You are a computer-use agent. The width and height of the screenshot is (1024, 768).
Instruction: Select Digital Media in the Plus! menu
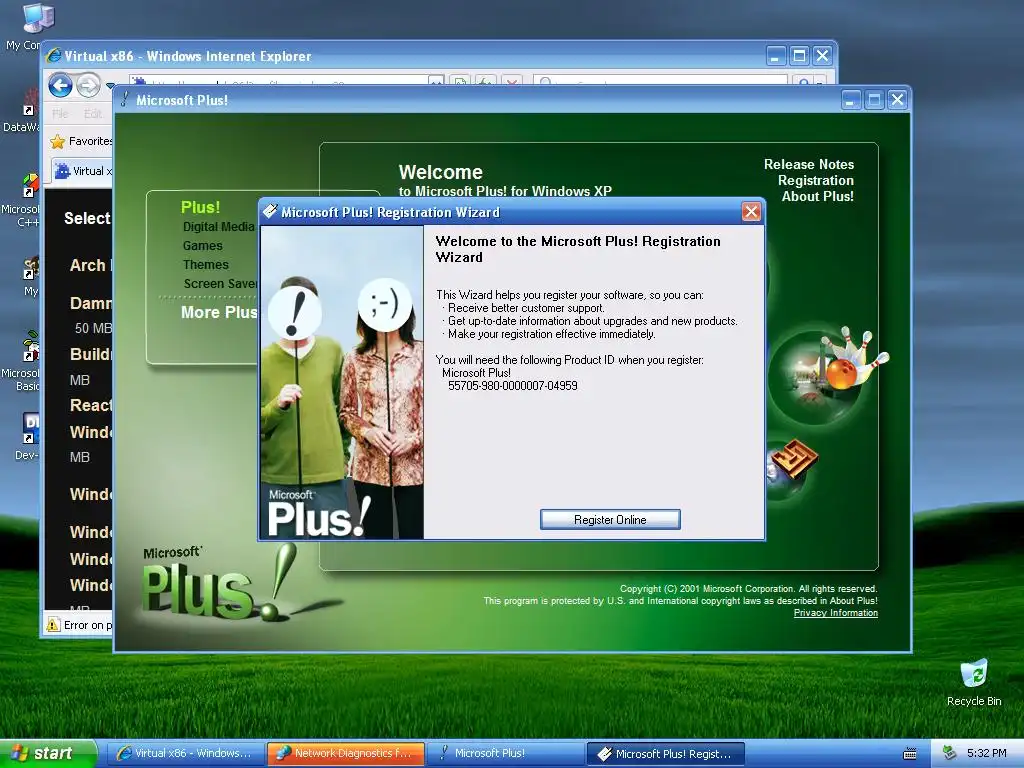coord(218,227)
